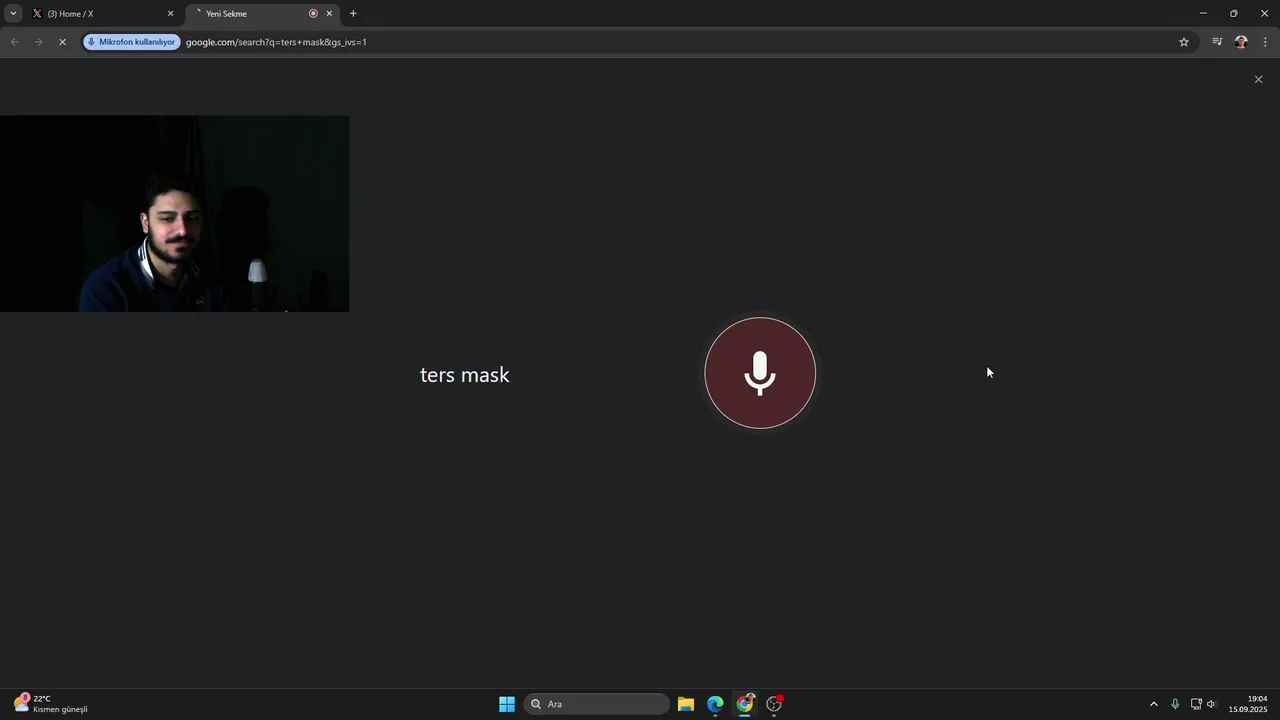The width and height of the screenshot is (1280, 720).
Task: Open the Windows Start menu
Action: [x=507, y=704]
